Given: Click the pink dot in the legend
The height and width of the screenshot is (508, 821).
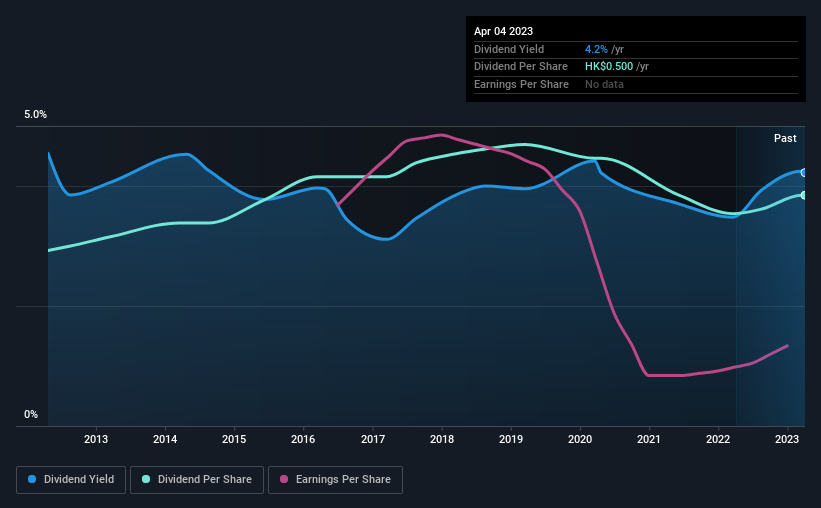Looking at the screenshot, I should coord(284,480).
